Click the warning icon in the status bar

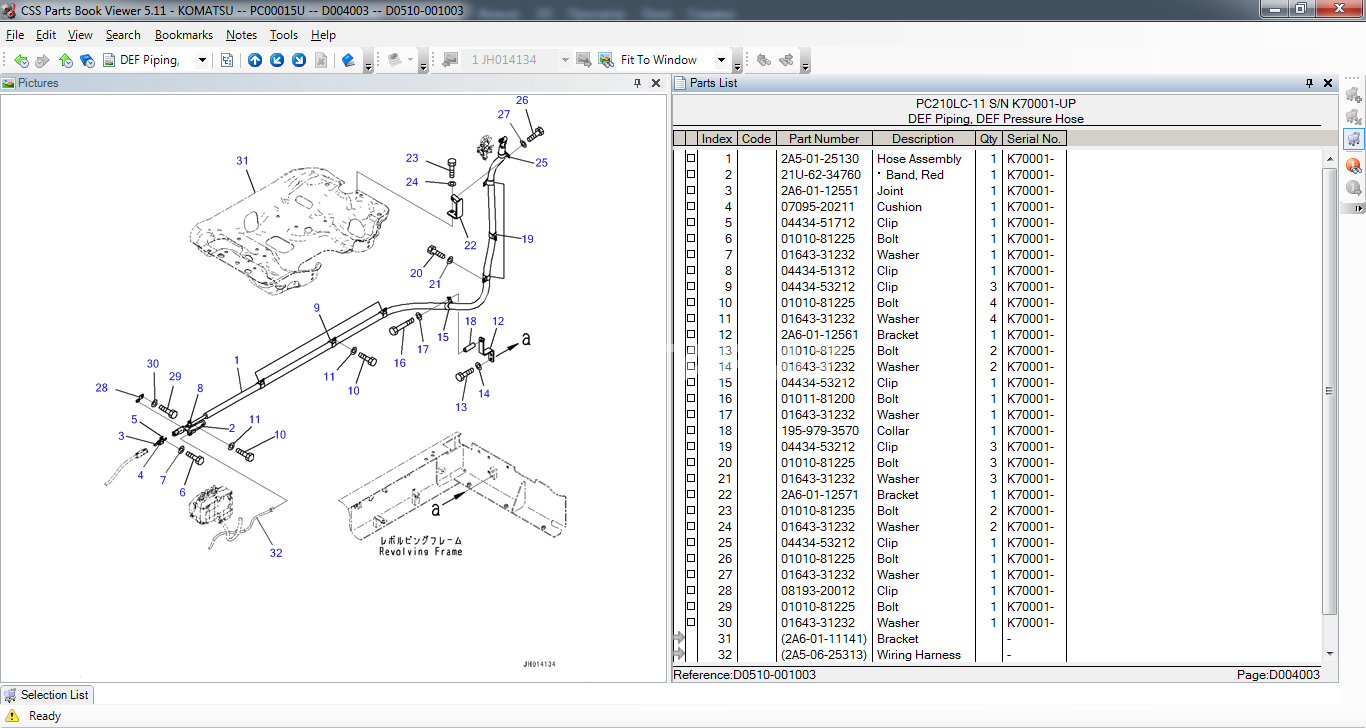click(x=12, y=716)
